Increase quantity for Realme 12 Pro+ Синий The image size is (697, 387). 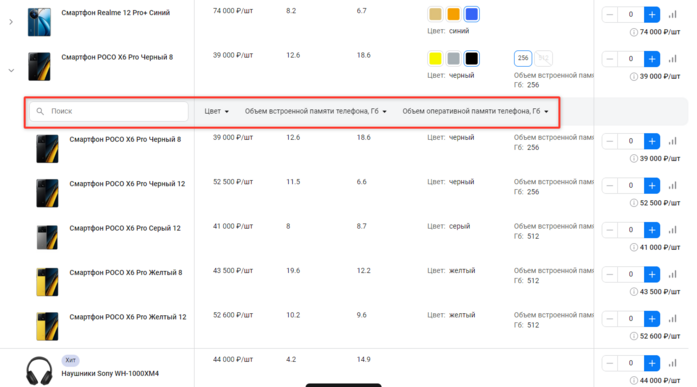(x=652, y=15)
